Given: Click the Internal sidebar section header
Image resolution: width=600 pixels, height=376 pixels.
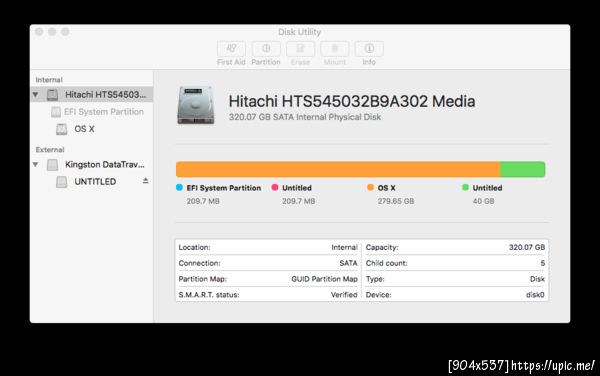Looking at the screenshot, I should pos(49,80).
